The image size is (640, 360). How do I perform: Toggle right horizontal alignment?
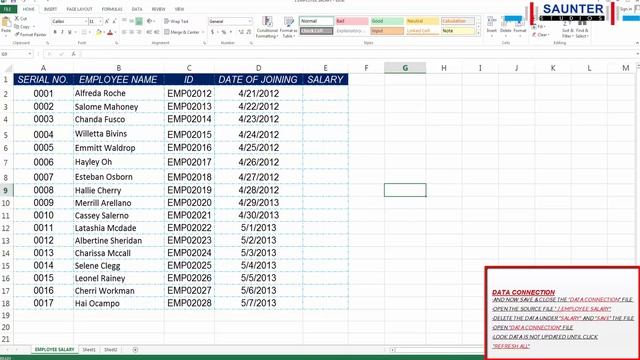[x=139, y=32]
